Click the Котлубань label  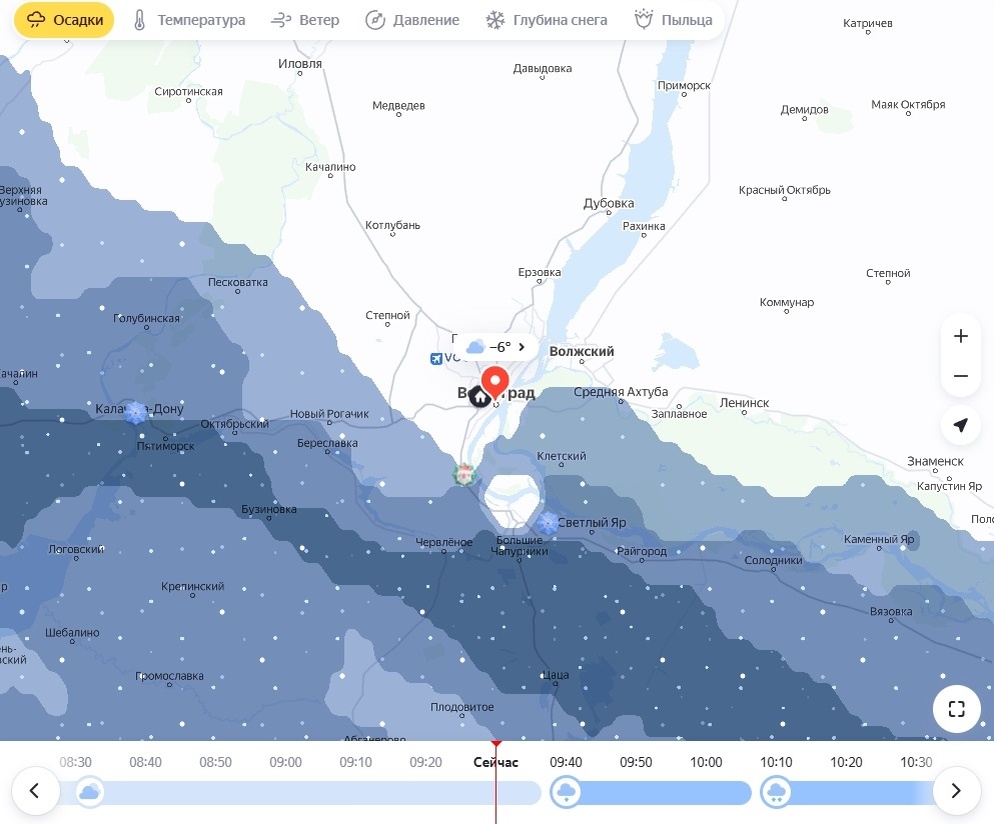click(392, 225)
